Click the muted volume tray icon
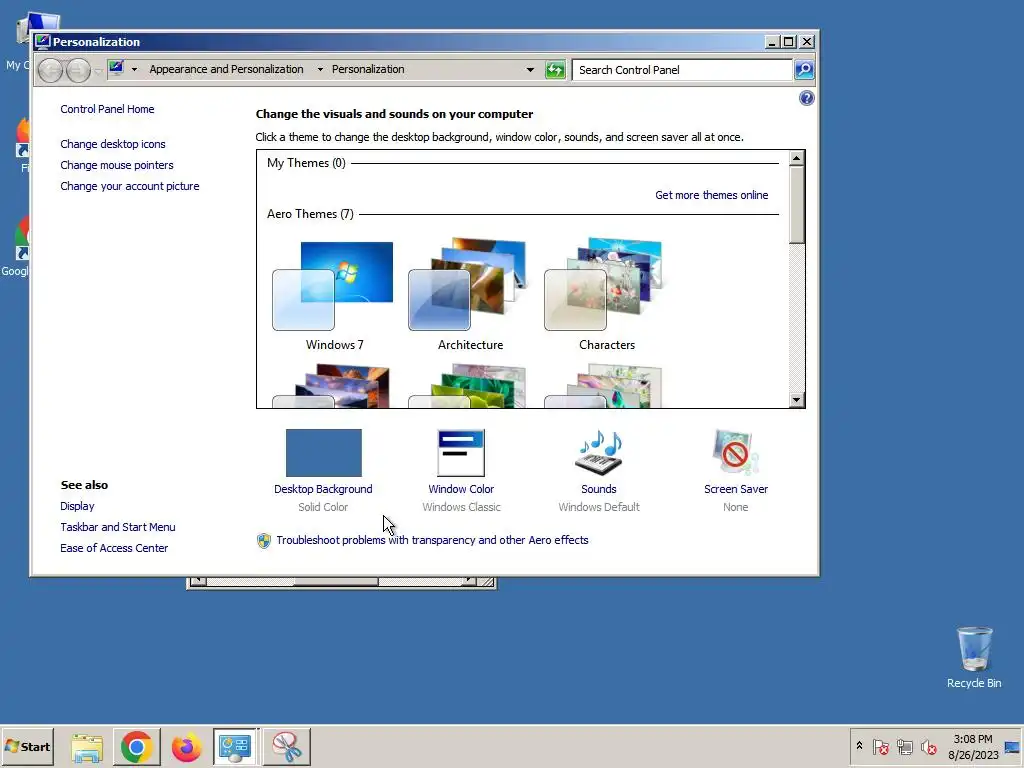This screenshot has width=1024, height=768. (928, 746)
